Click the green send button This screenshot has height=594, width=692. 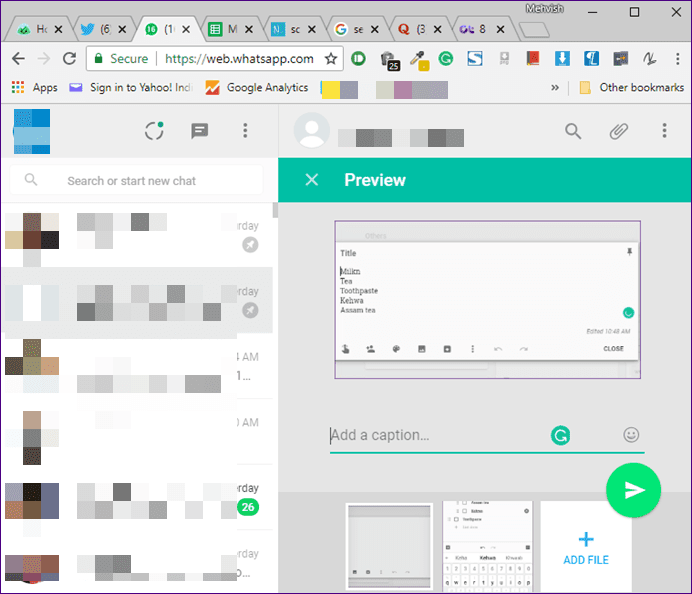tap(633, 490)
